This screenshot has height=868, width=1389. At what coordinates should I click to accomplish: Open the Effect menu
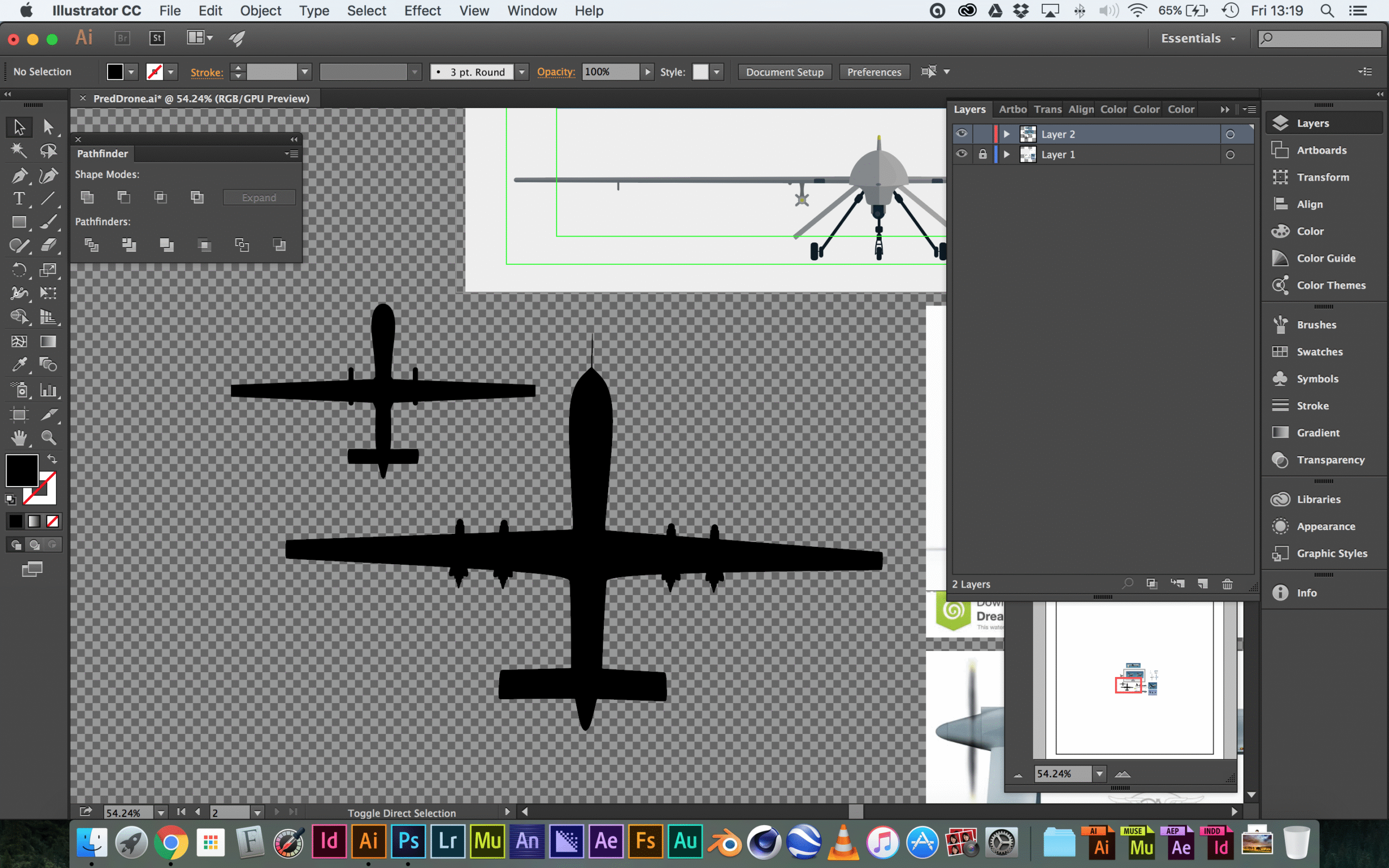pyautogui.click(x=422, y=11)
